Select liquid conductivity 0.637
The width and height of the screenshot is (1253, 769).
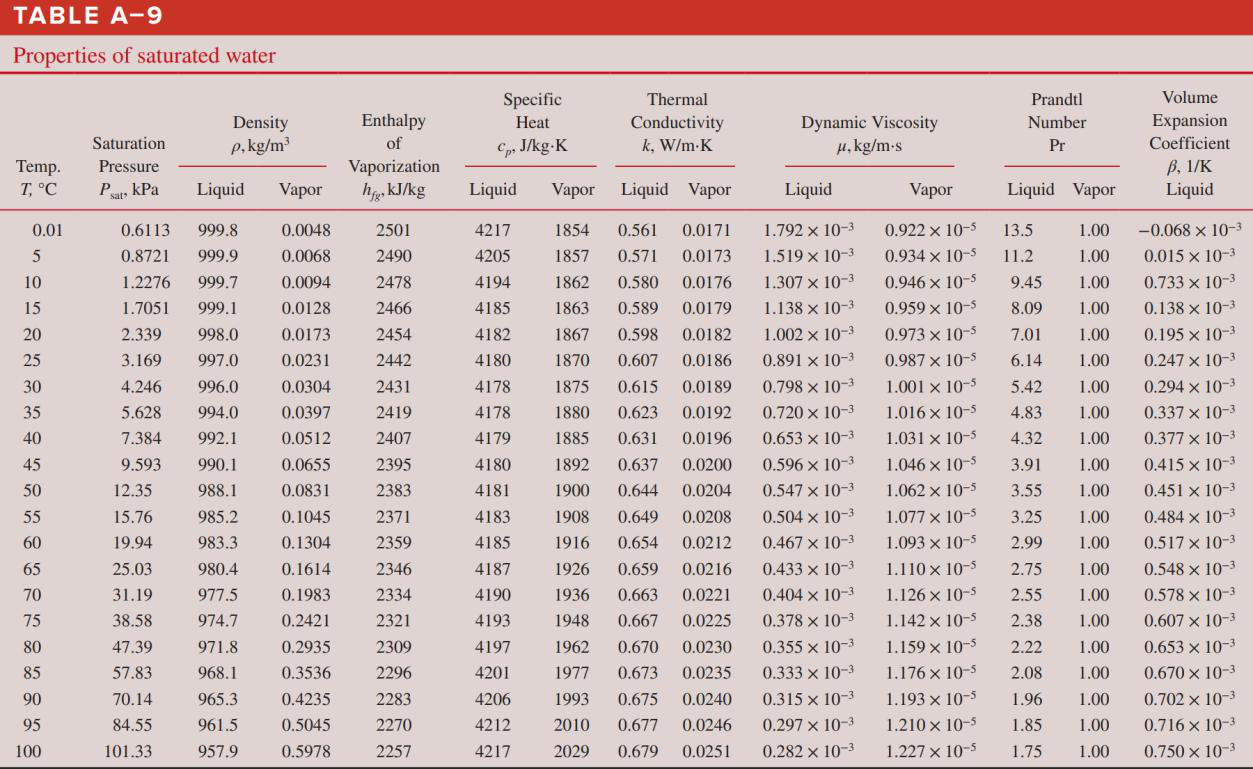637,463
